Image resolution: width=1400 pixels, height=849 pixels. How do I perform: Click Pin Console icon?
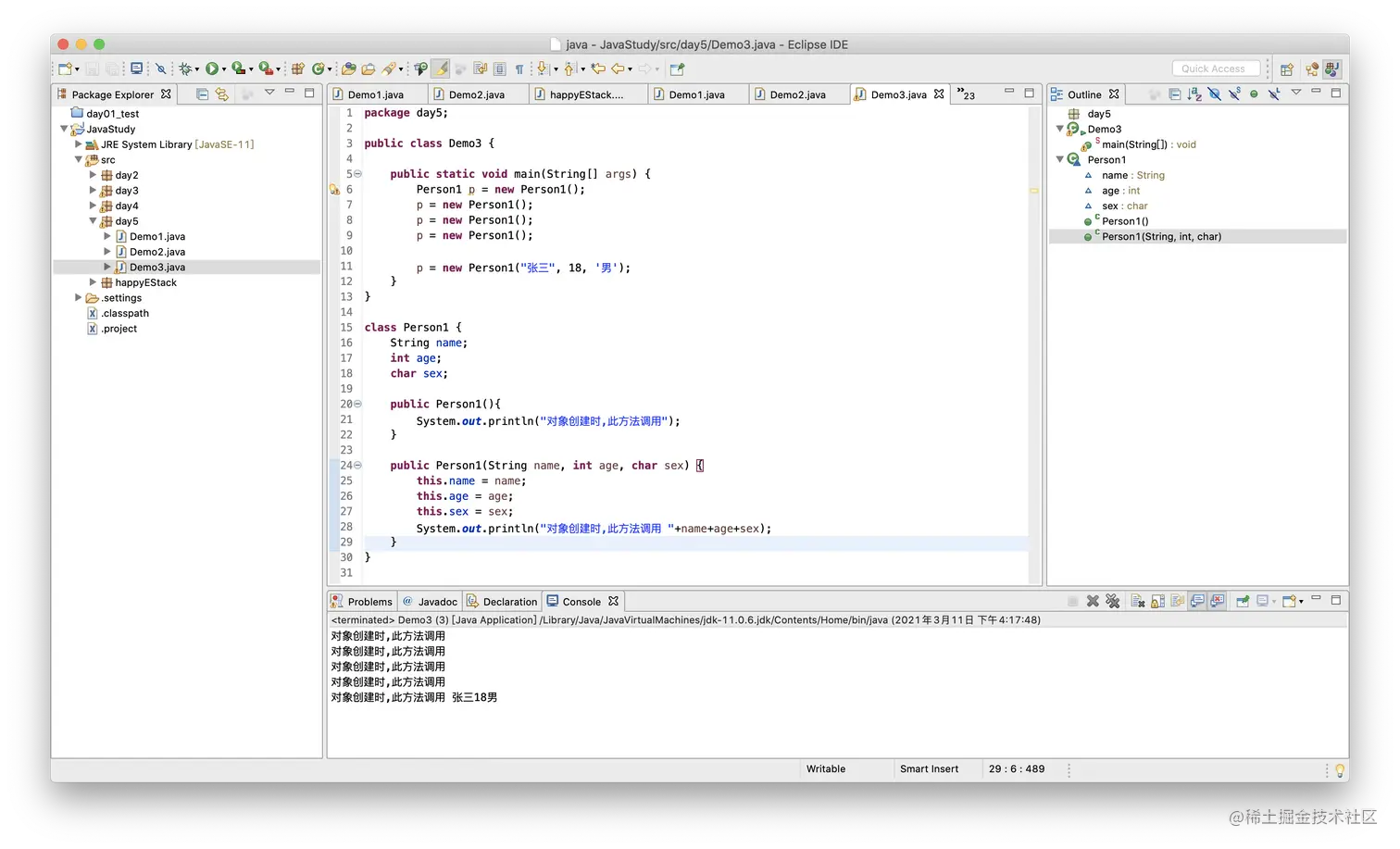[x=1243, y=601]
